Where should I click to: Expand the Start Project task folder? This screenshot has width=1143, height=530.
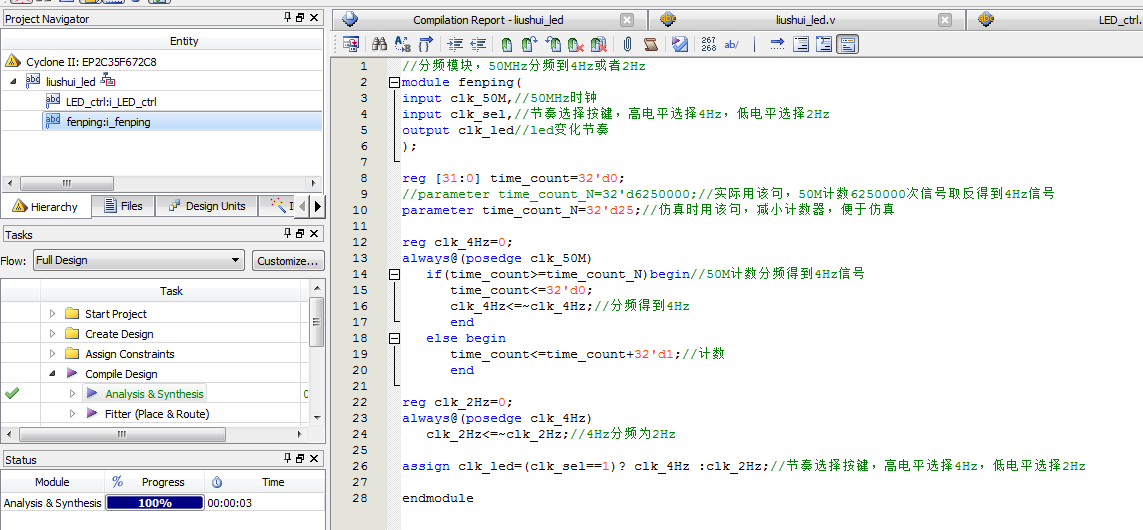[53, 314]
